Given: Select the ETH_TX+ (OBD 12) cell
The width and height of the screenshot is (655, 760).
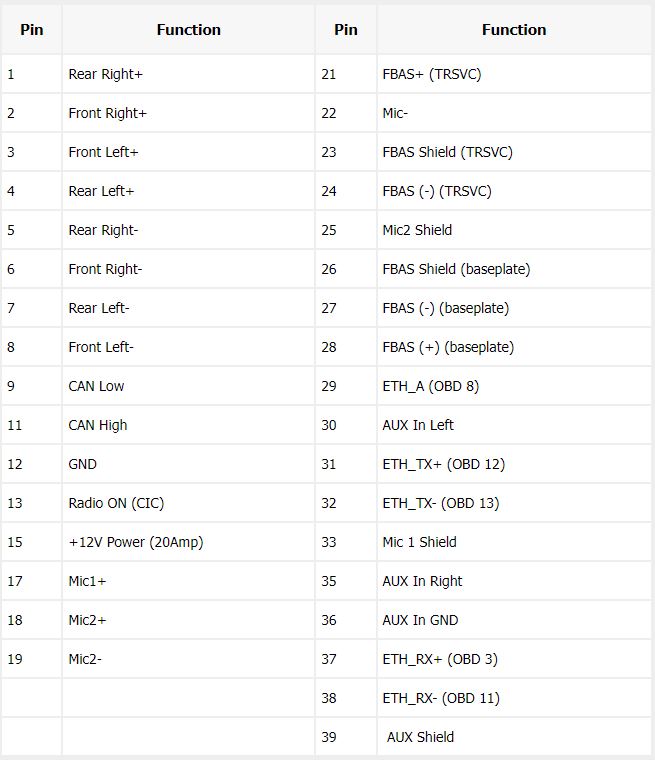Looking at the screenshot, I should coord(514,464).
